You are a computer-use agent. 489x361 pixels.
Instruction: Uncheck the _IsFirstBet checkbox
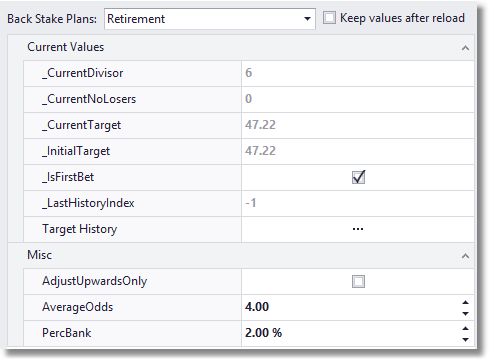point(358,177)
